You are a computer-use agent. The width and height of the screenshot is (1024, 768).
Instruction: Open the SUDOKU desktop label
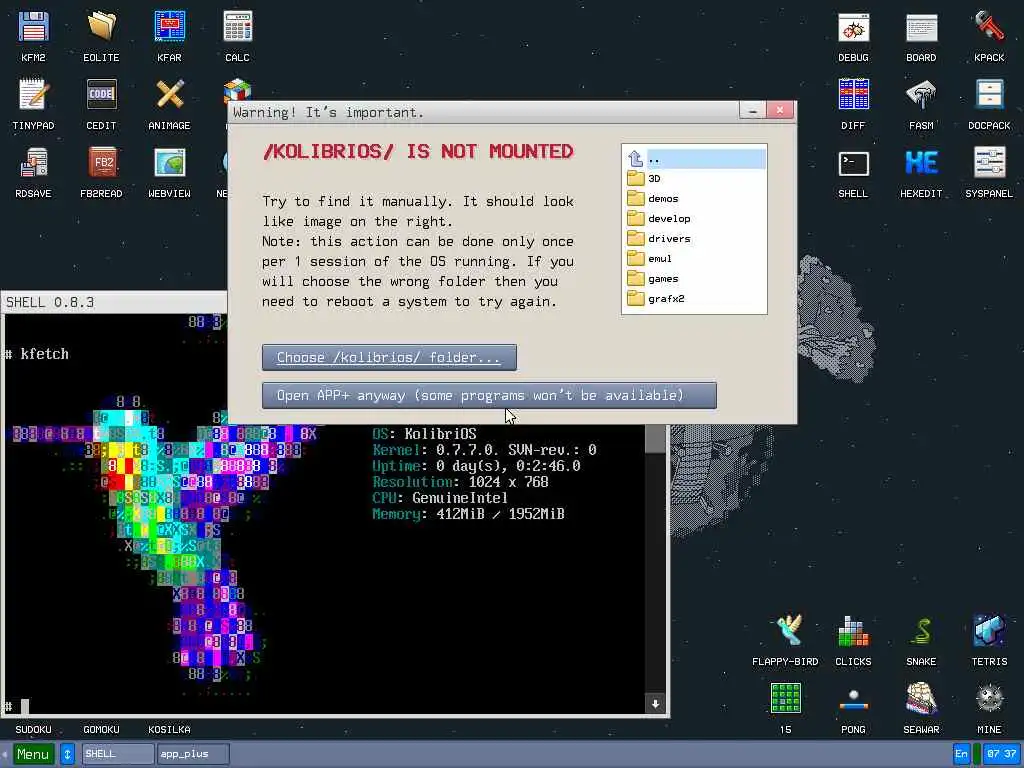click(x=33, y=729)
